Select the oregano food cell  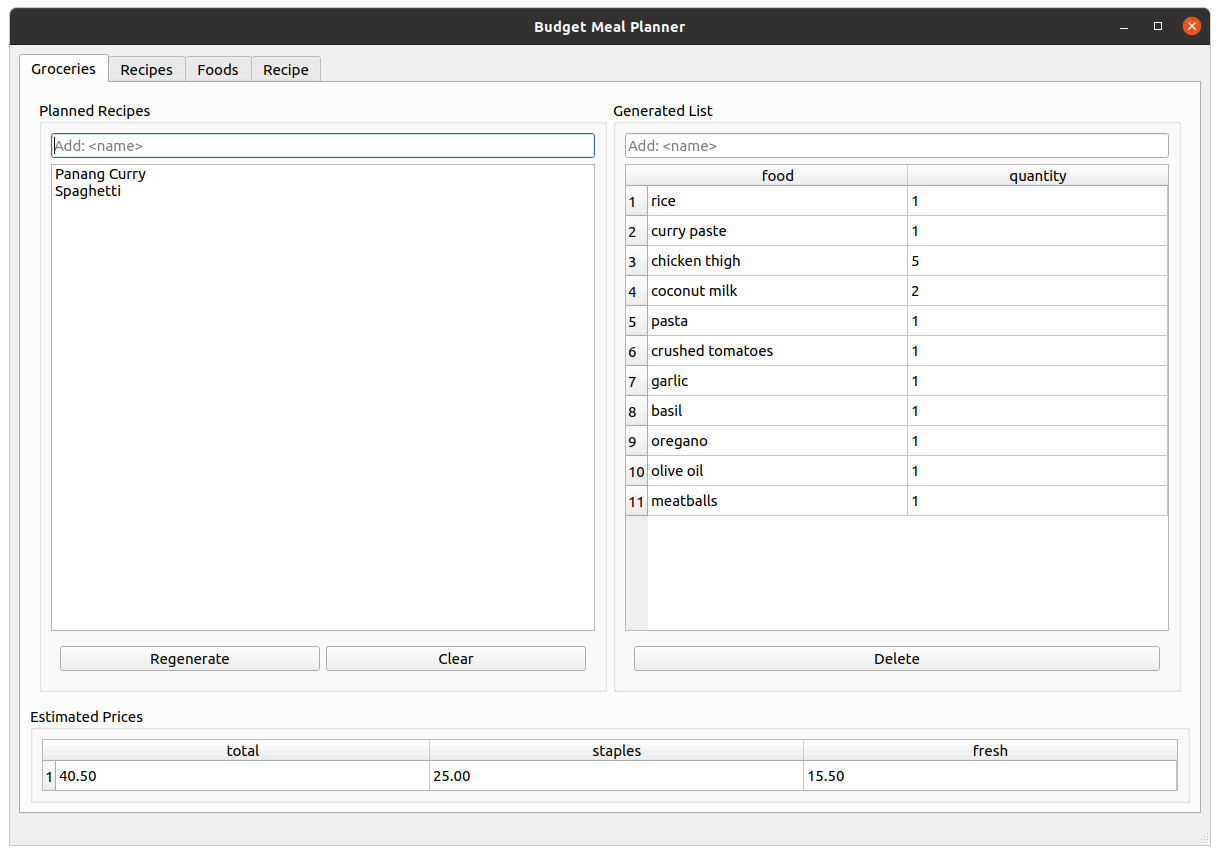tap(777, 441)
